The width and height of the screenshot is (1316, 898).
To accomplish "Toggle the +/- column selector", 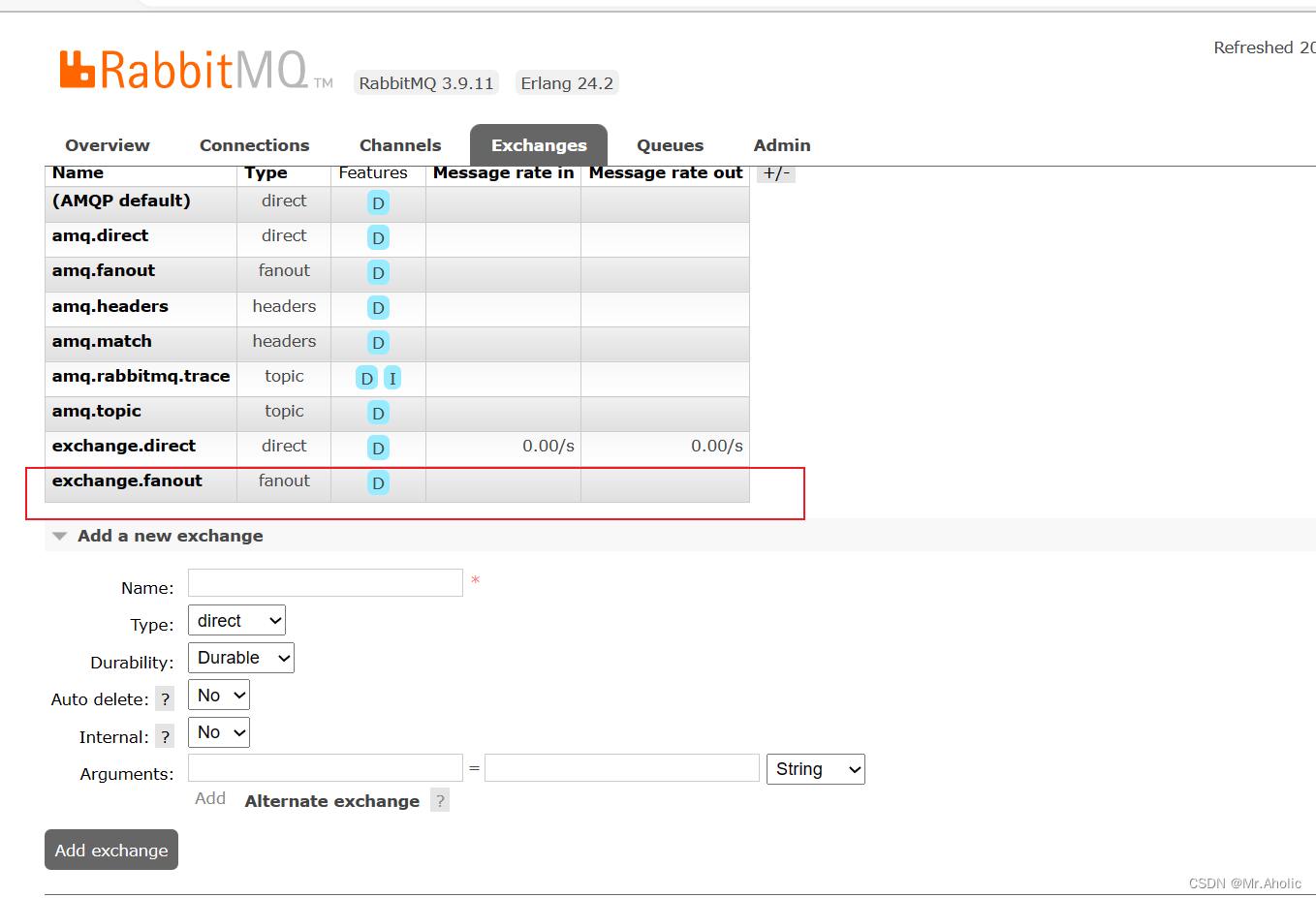I will click(775, 172).
